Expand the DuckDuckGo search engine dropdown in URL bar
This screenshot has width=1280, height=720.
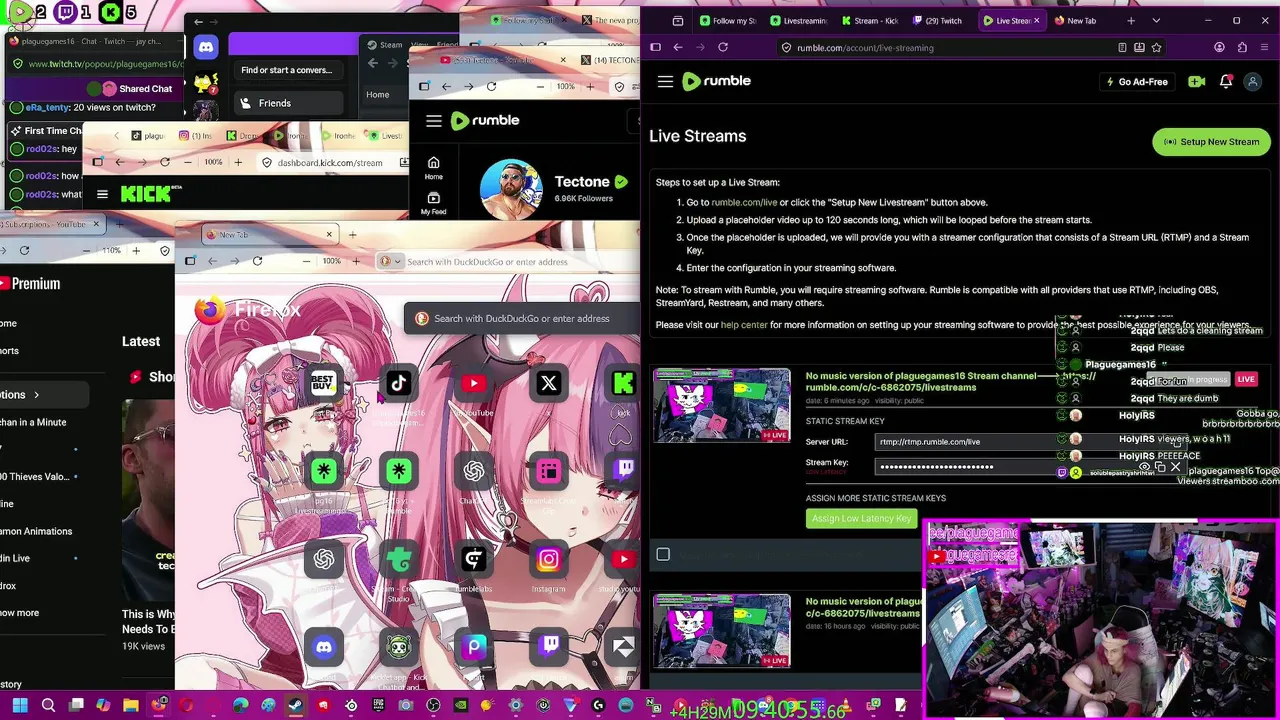(x=389, y=262)
